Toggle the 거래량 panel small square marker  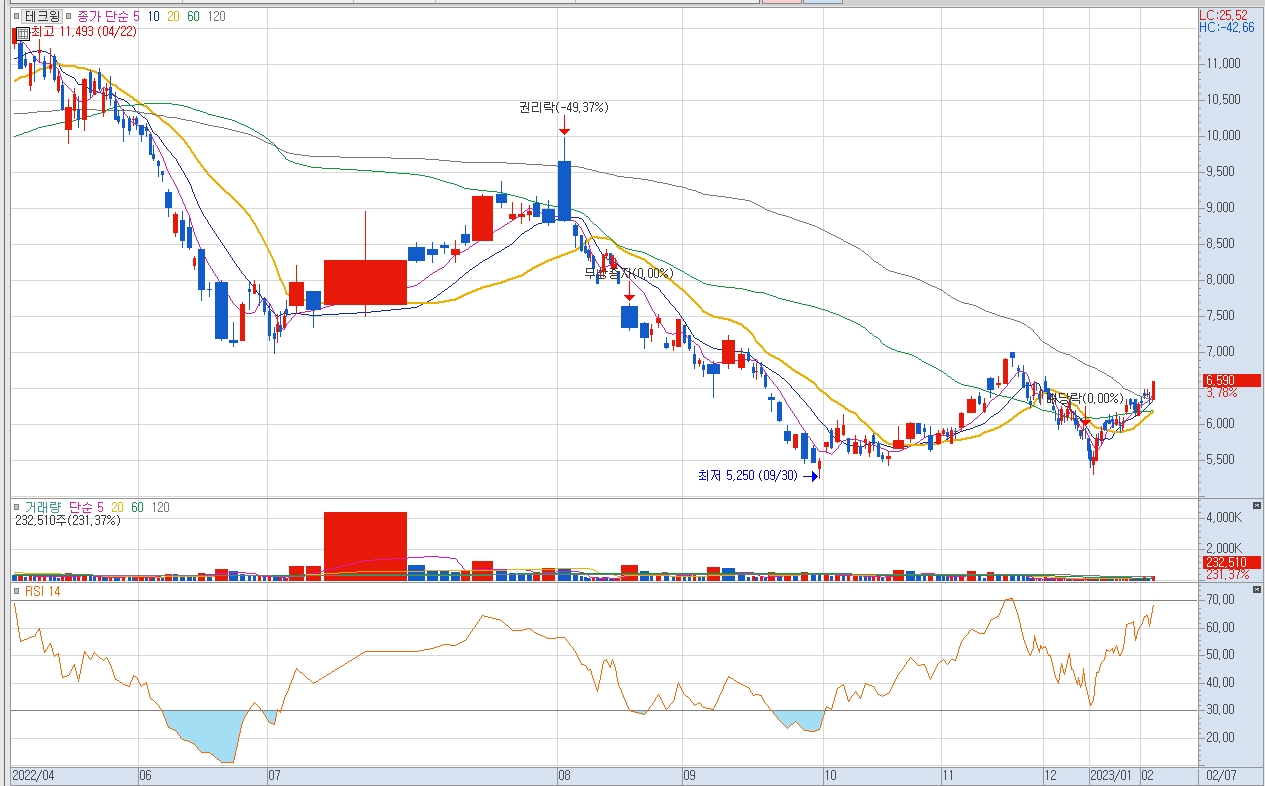point(16,508)
